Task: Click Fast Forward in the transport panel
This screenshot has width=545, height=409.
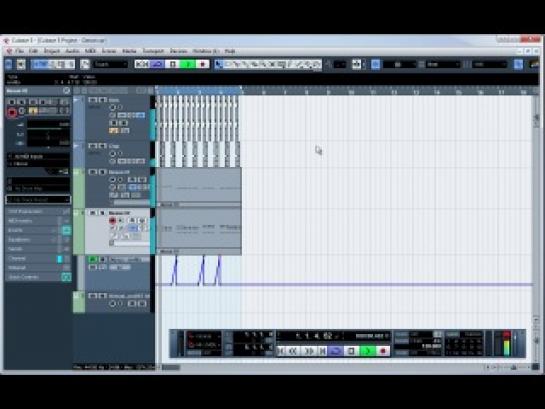Action: (x=309, y=351)
